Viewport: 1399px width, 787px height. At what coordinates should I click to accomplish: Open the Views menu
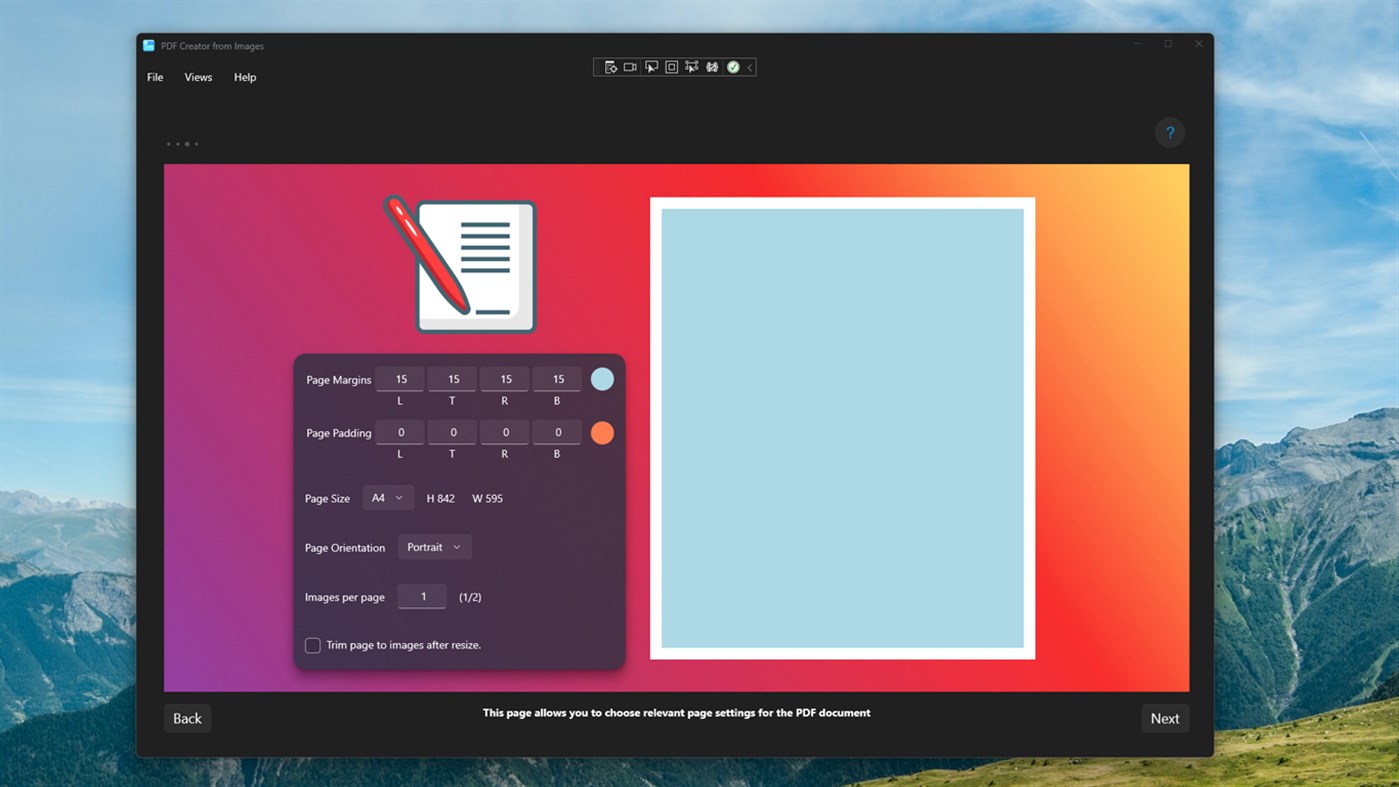click(x=197, y=77)
